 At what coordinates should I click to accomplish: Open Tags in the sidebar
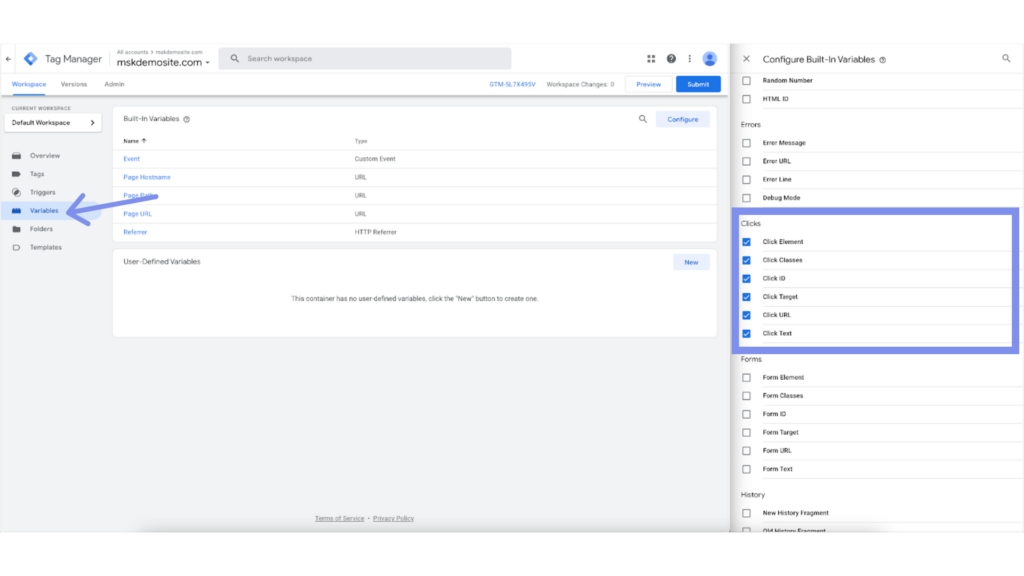tap(37, 174)
